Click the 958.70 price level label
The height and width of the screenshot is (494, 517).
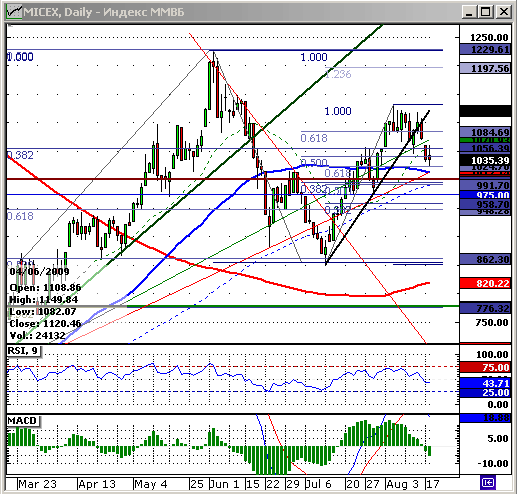pyautogui.click(x=485, y=204)
